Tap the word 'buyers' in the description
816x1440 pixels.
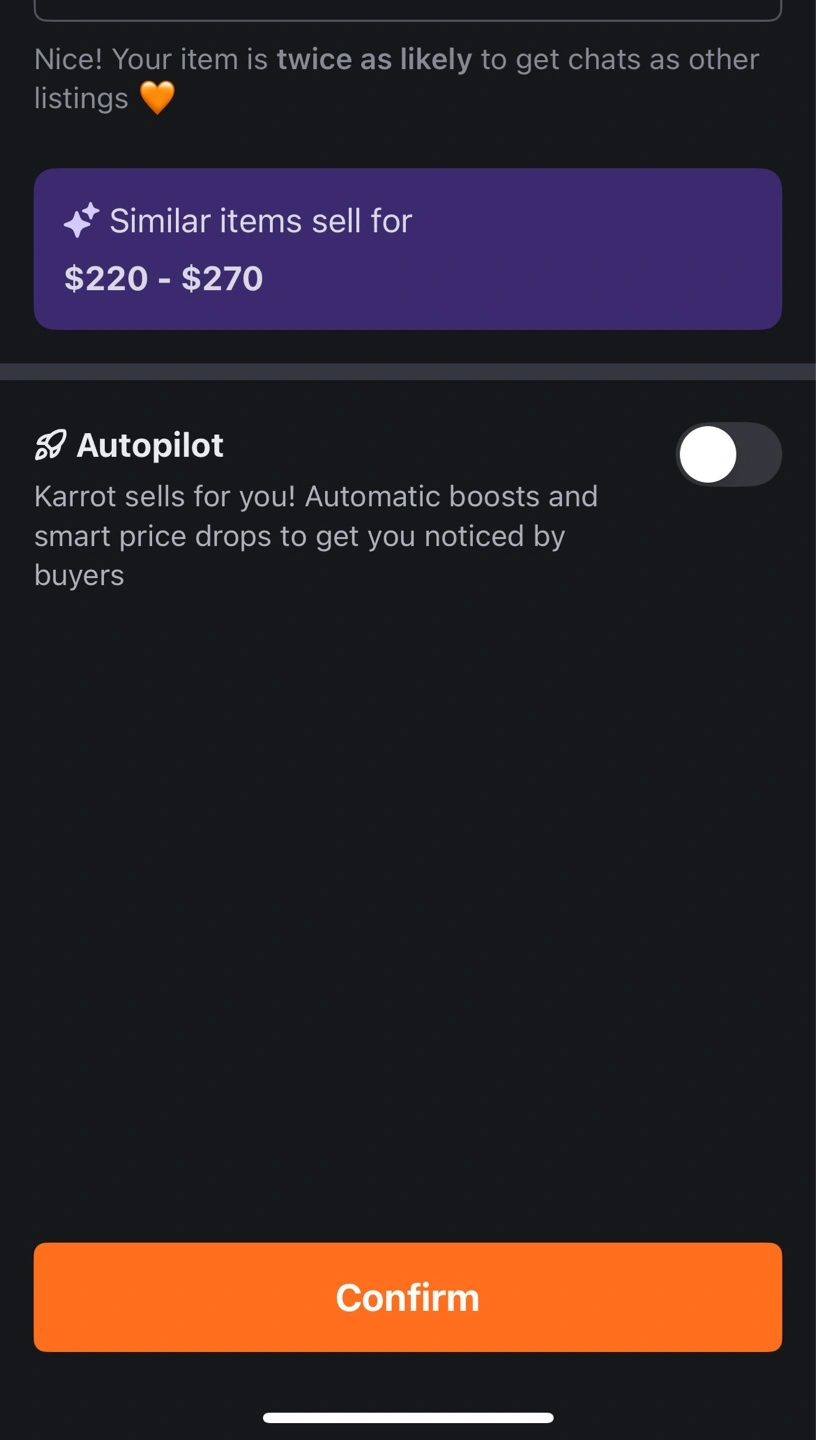[79, 575]
